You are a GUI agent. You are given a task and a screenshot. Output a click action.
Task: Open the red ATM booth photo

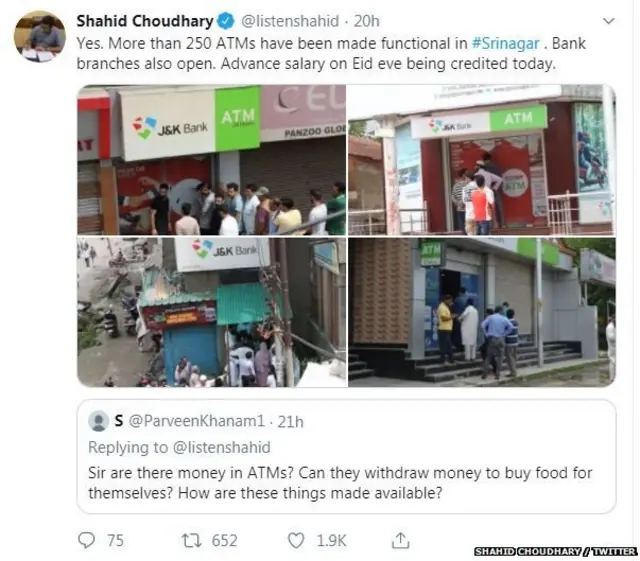pos(481,160)
